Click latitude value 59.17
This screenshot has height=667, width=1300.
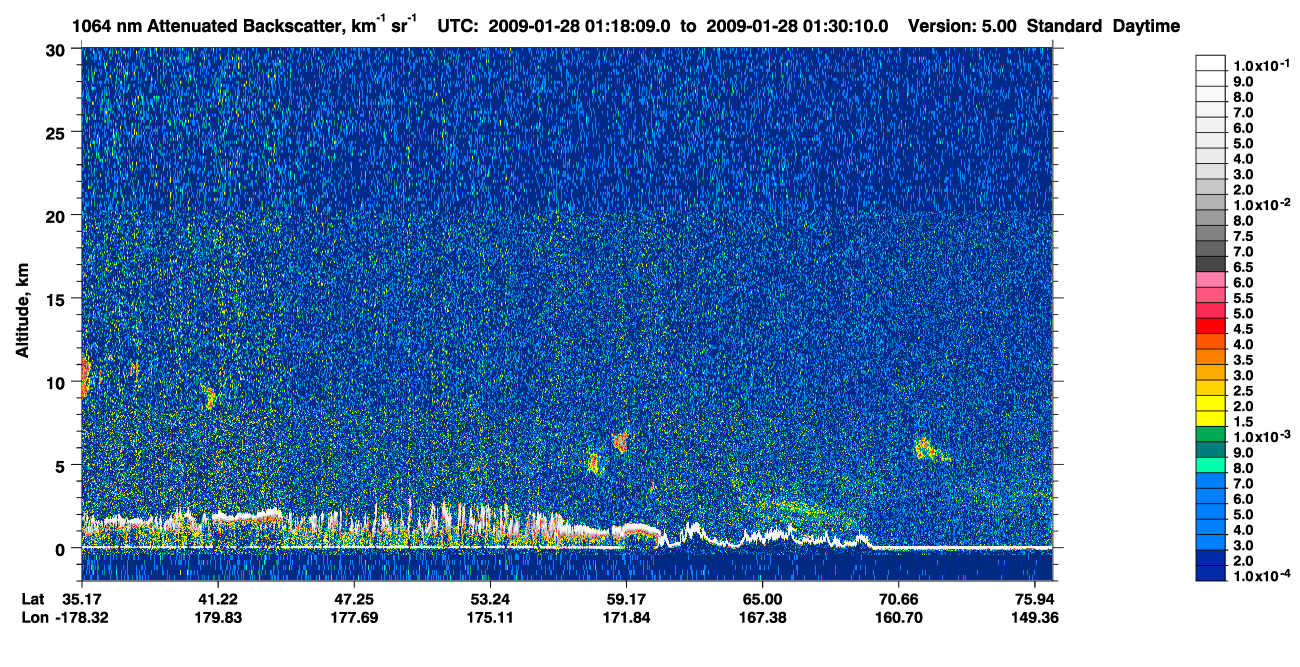[x=626, y=600]
